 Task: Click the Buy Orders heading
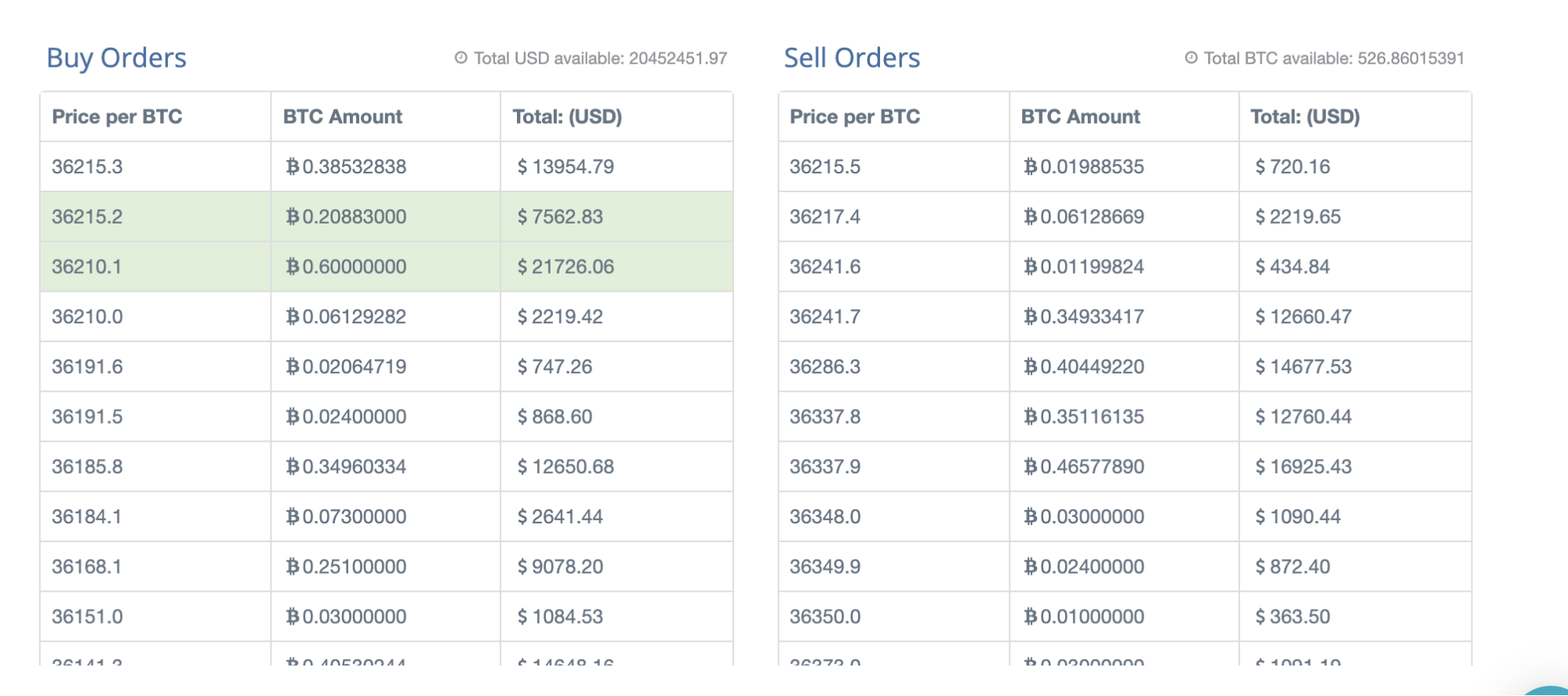tap(116, 58)
